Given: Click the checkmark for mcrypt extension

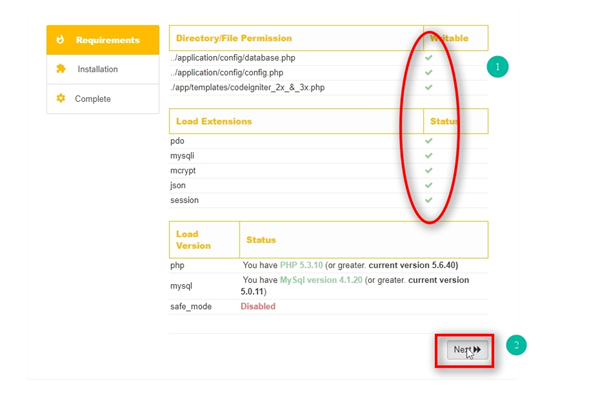Looking at the screenshot, I should click(429, 170).
